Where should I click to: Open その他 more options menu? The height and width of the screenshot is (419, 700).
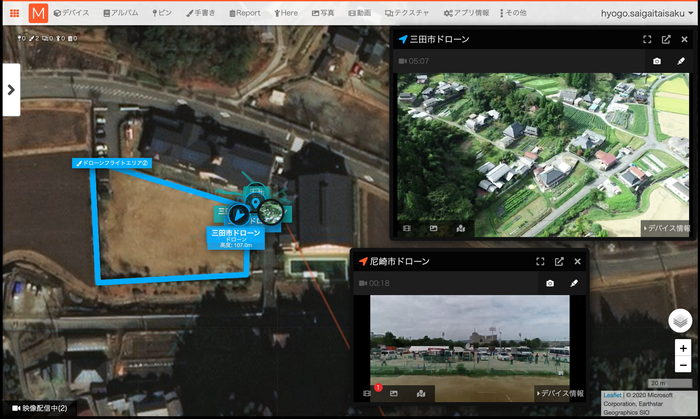[x=513, y=13]
